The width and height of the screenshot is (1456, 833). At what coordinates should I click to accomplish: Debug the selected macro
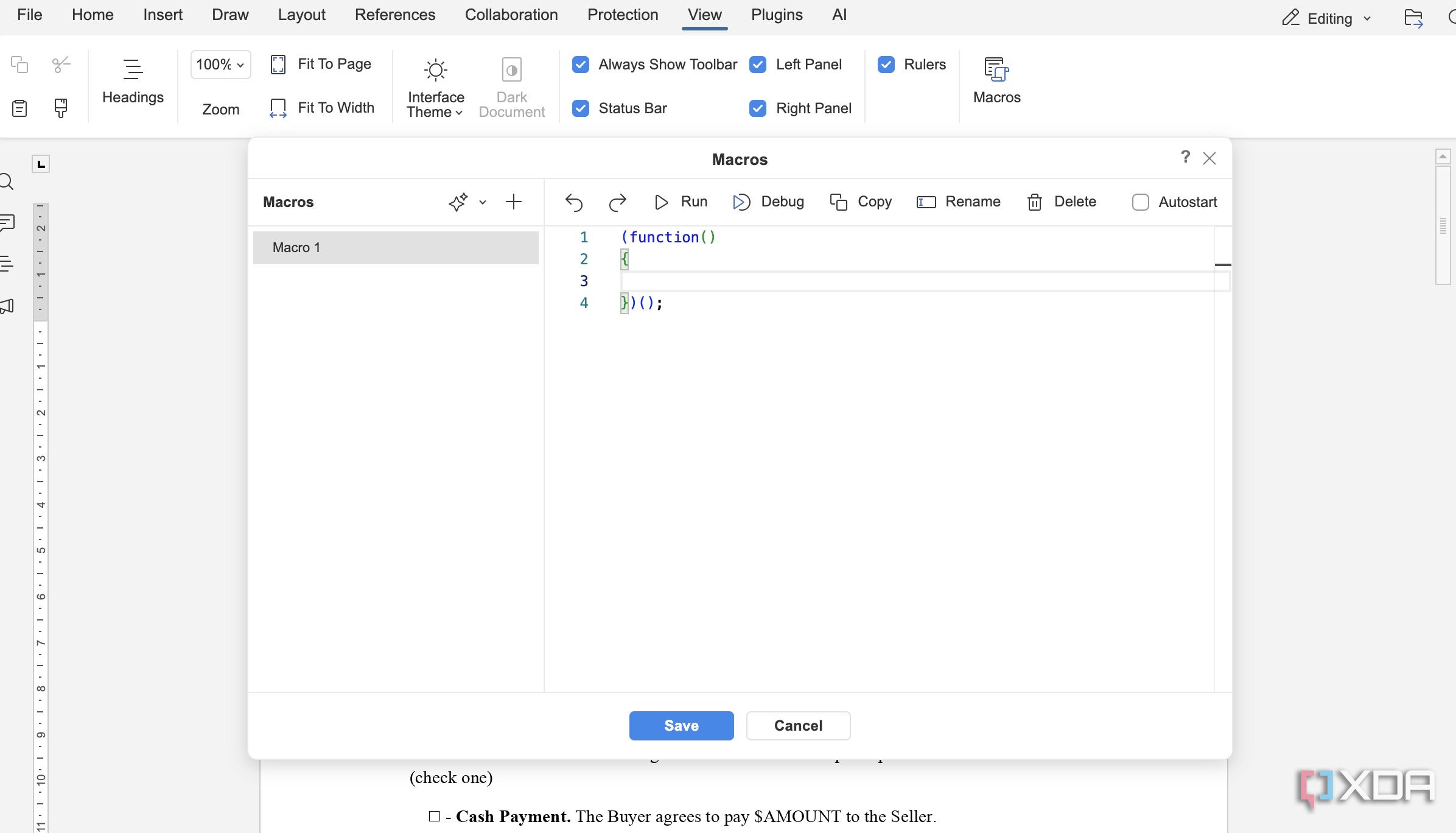pos(768,202)
